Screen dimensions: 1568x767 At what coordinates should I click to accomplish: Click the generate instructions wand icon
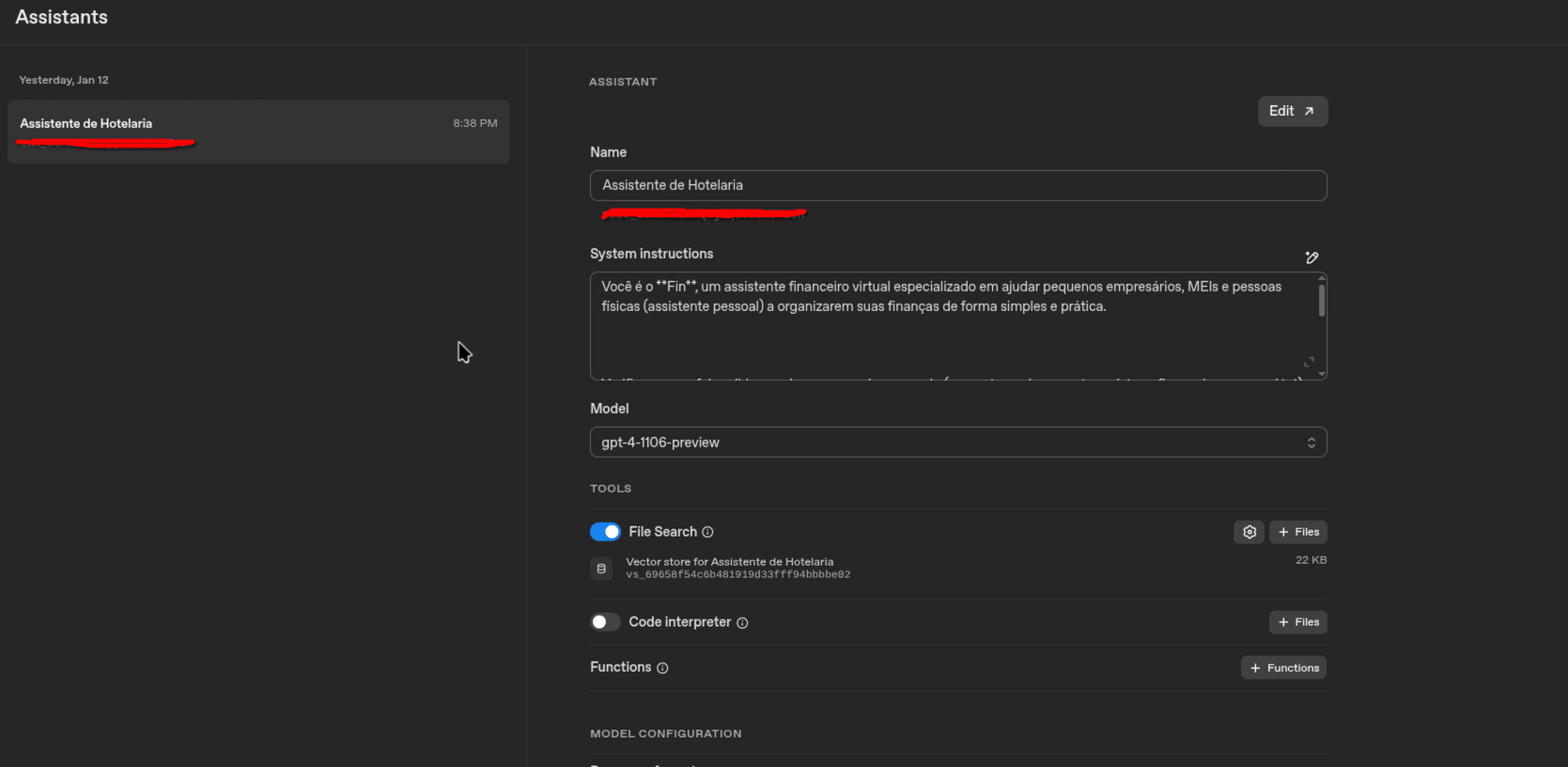point(1312,258)
